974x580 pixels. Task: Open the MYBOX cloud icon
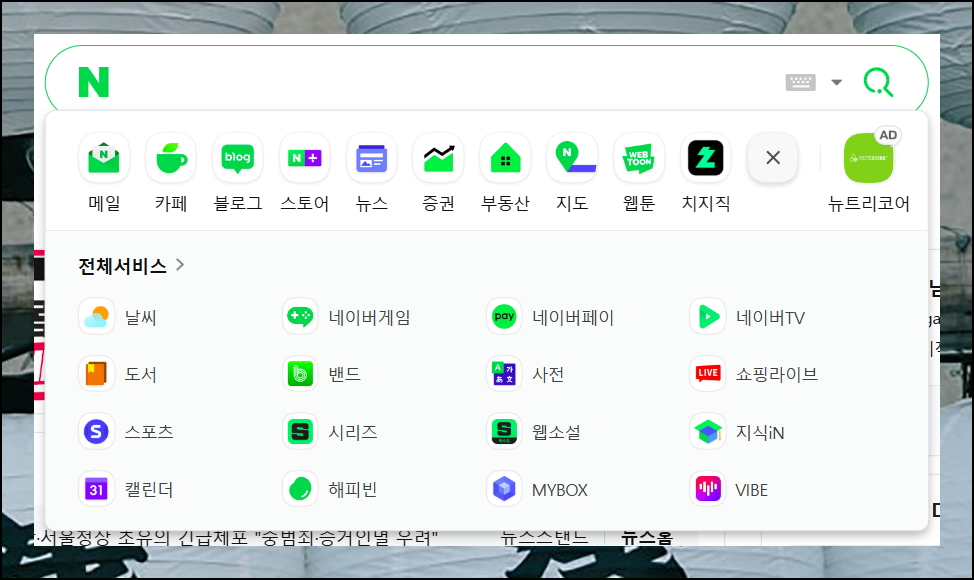[x=504, y=489]
